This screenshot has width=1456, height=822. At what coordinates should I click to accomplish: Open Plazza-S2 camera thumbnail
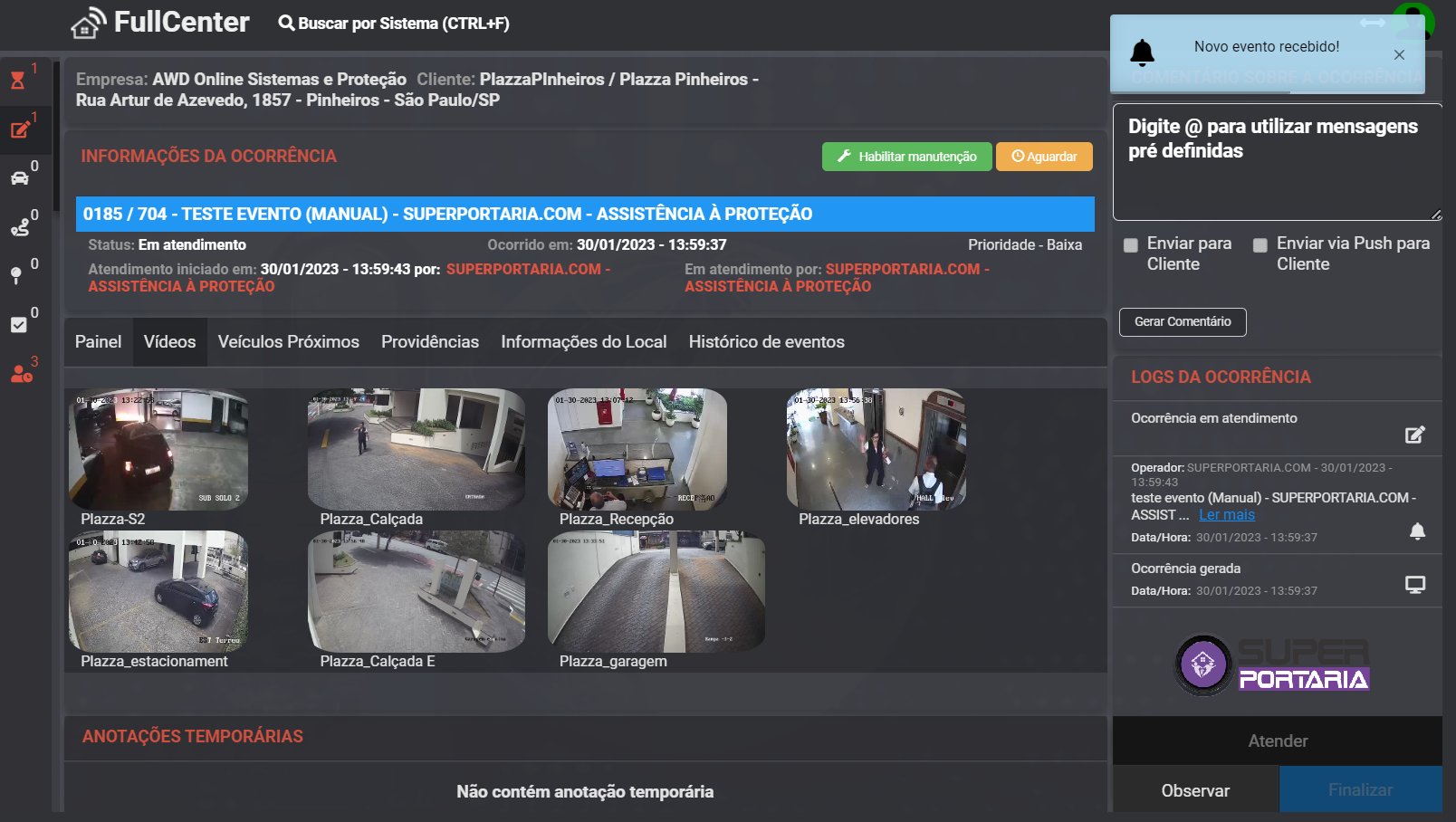click(158, 449)
